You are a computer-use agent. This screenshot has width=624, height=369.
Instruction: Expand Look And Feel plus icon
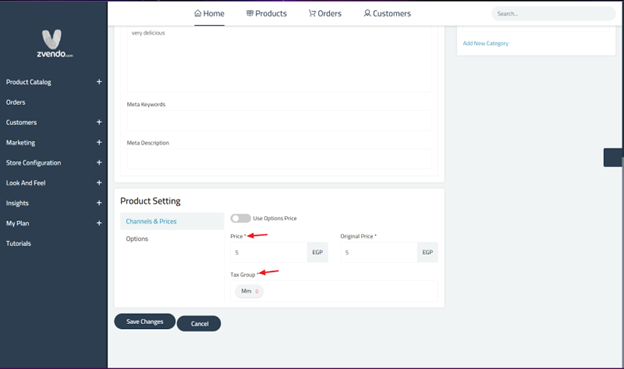tap(99, 183)
